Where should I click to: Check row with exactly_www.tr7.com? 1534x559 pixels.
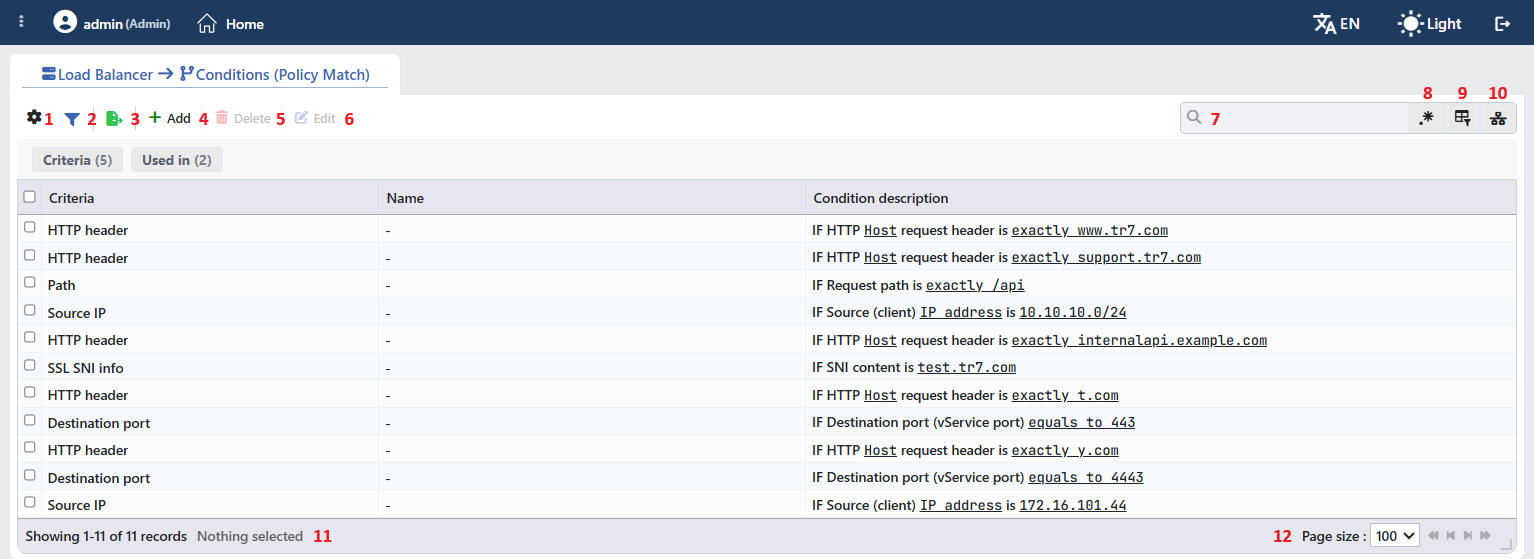click(x=30, y=228)
